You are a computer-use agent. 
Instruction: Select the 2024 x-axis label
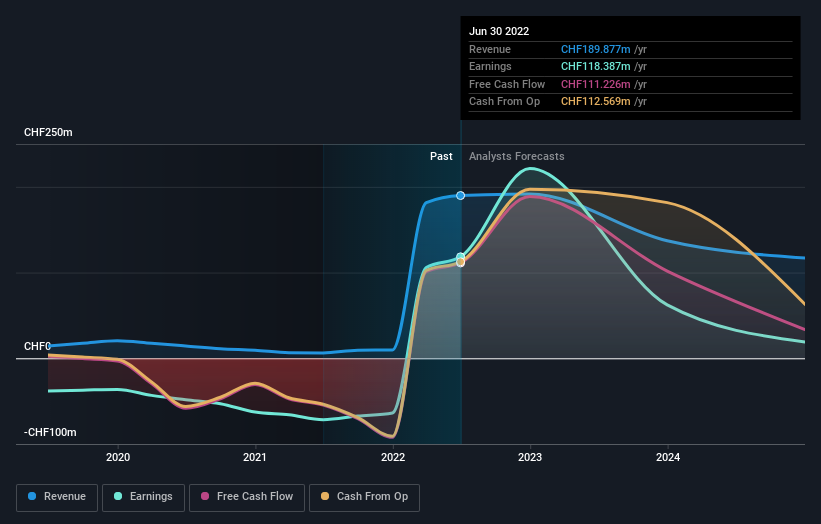tap(668, 457)
